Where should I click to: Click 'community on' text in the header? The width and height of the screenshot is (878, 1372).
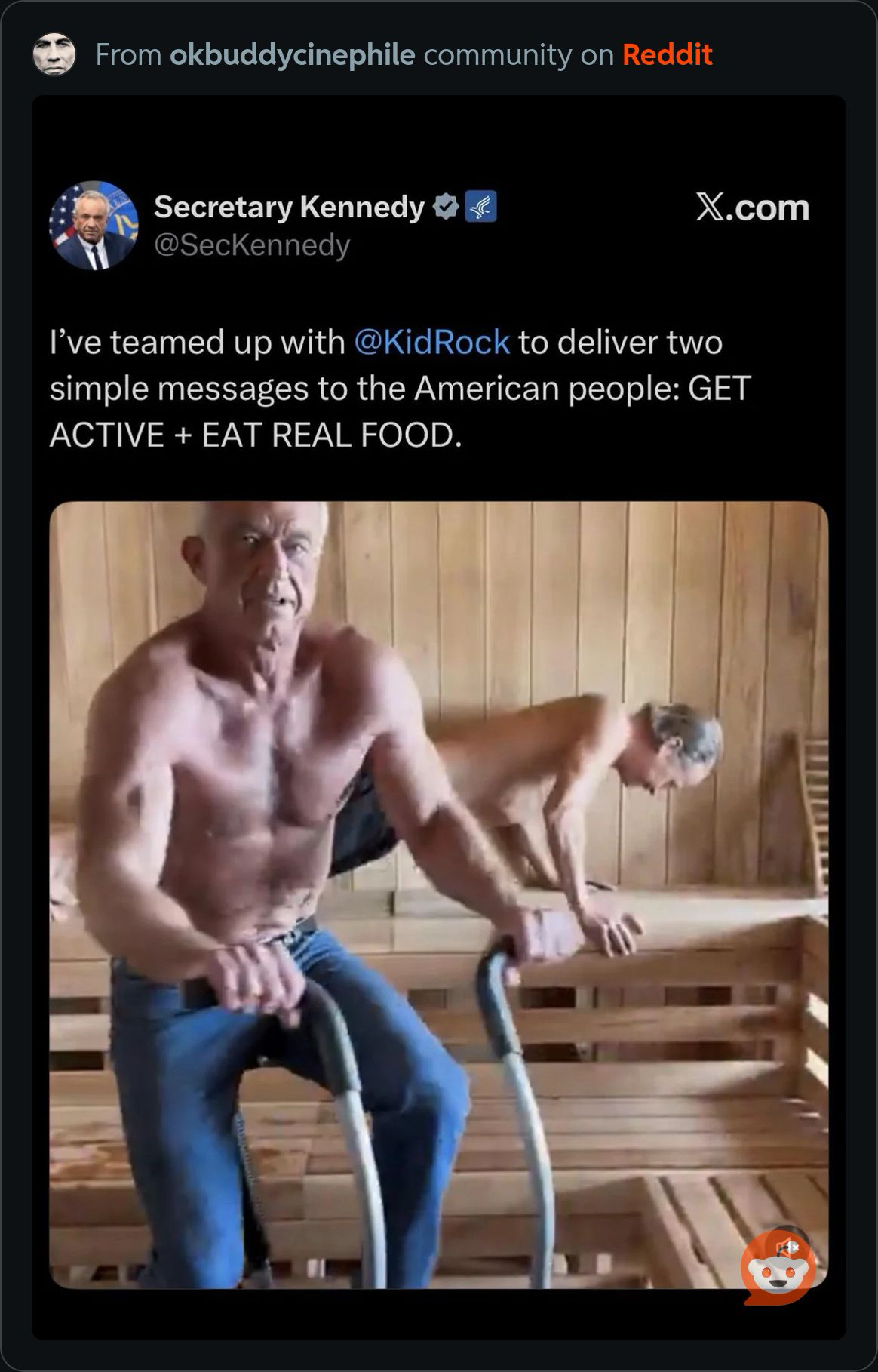[x=519, y=54]
